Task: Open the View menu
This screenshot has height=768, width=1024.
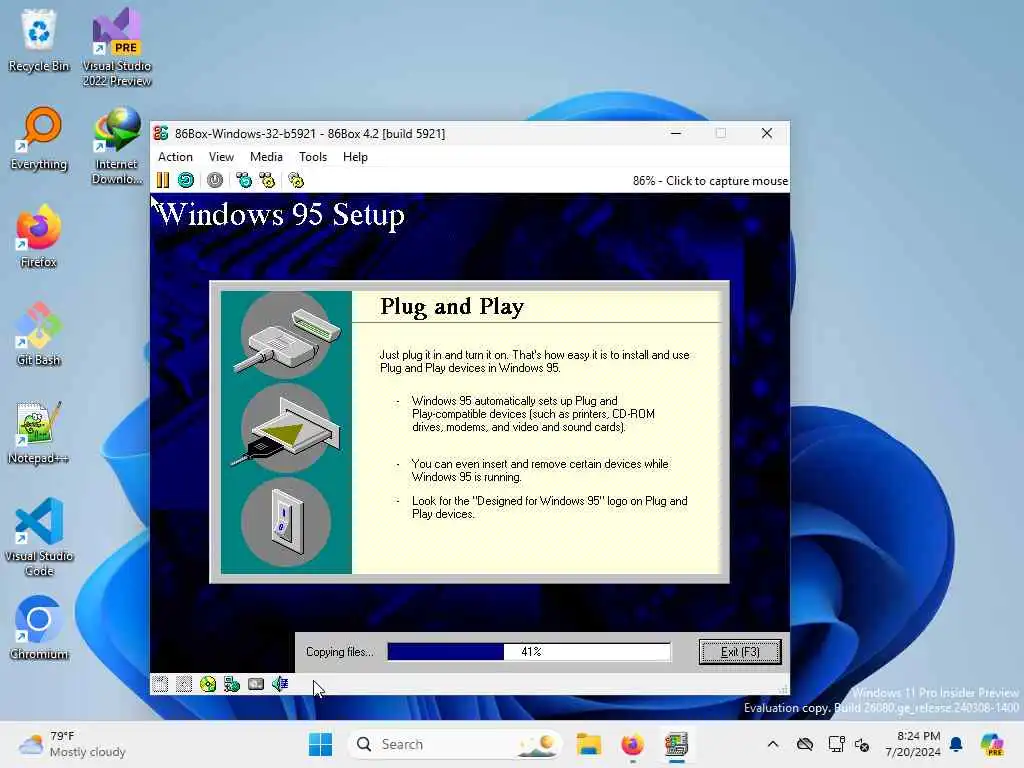Action: [221, 157]
